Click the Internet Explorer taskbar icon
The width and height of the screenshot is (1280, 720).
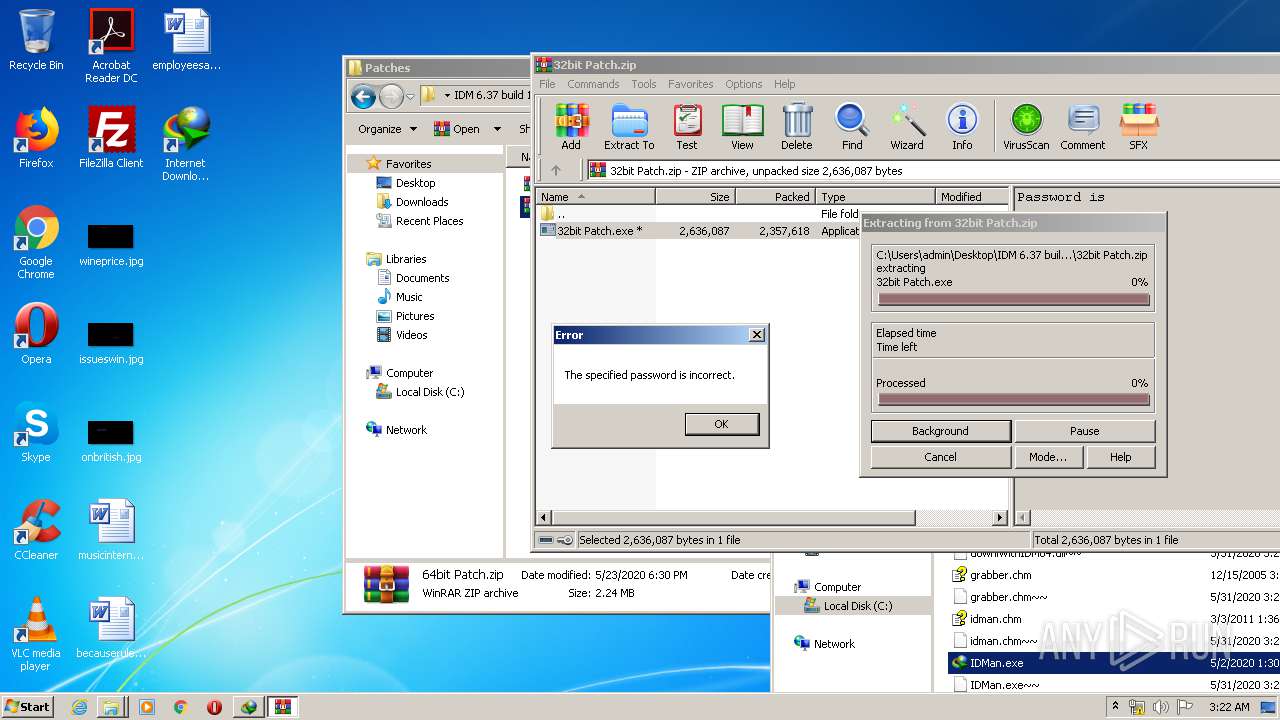(79, 707)
